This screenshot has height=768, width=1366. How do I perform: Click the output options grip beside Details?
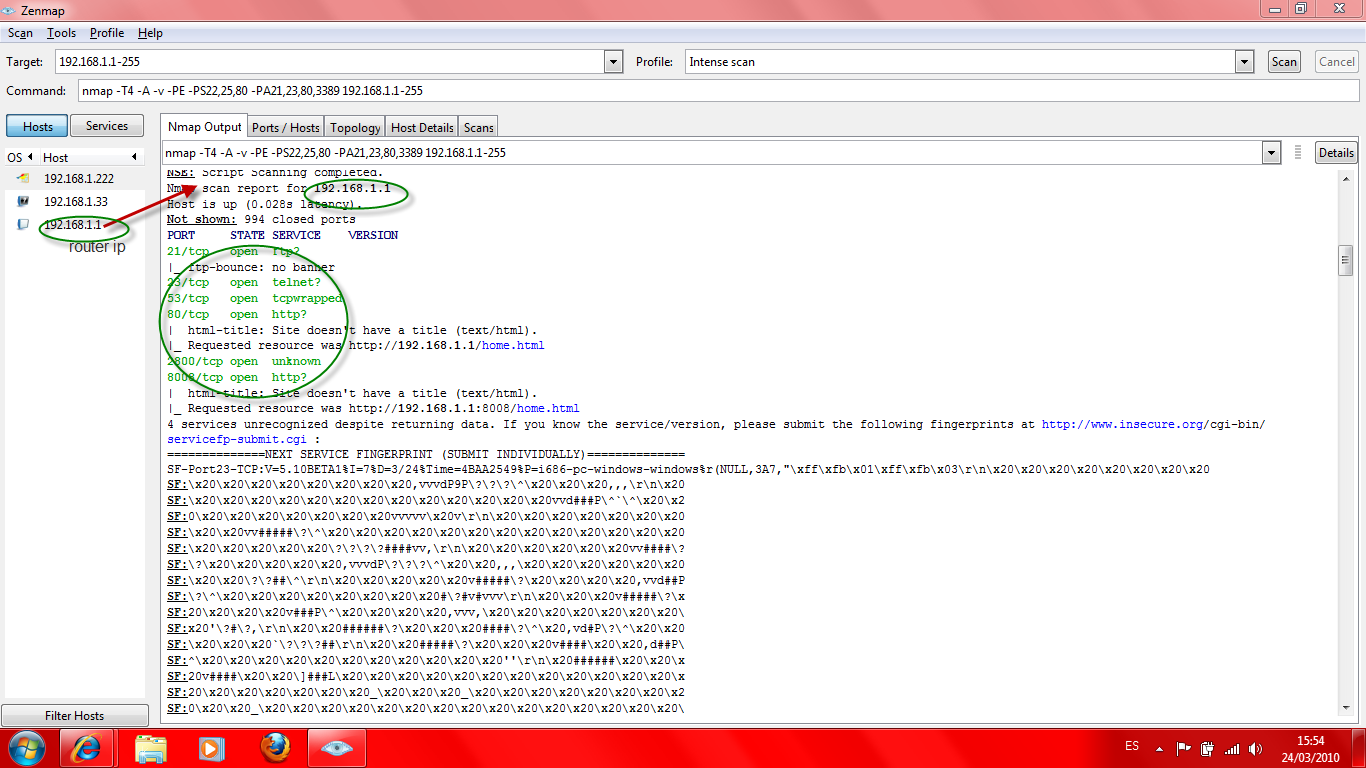(x=1298, y=153)
